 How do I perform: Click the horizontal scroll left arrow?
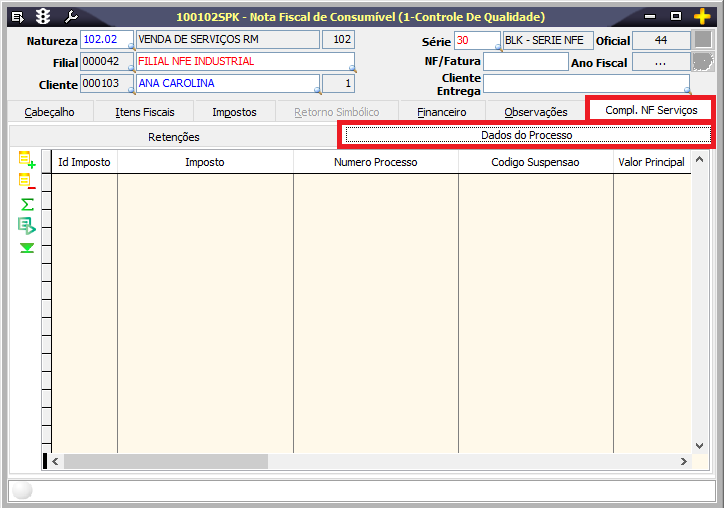pos(55,461)
